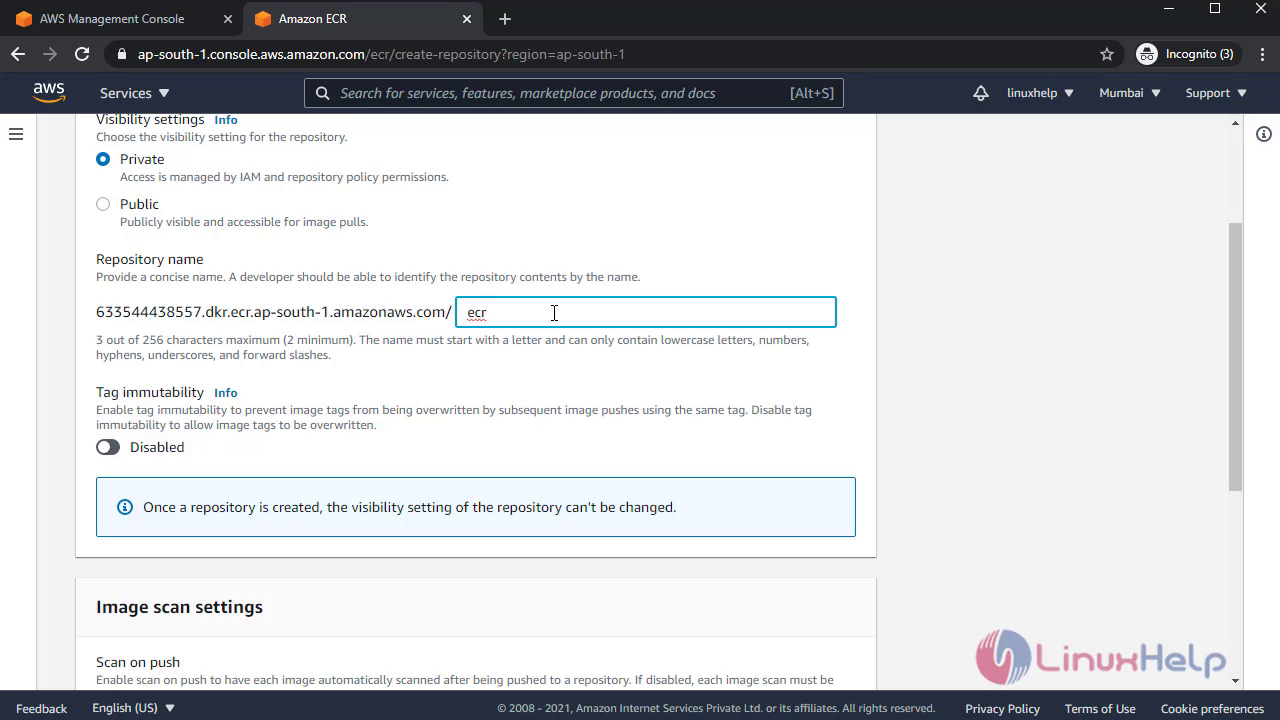Click the padlock site info icon
The height and width of the screenshot is (720, 1280).
point(122,54)
